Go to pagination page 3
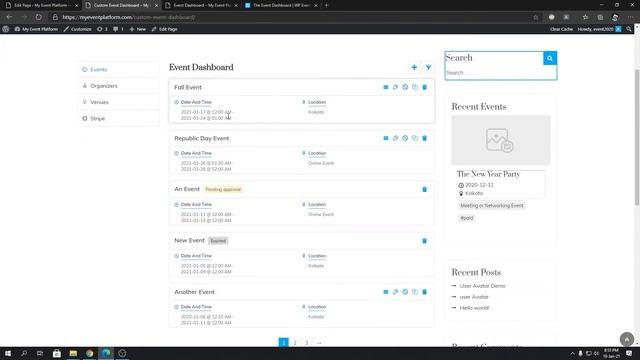640x360 pixels. tap(307, 342)
